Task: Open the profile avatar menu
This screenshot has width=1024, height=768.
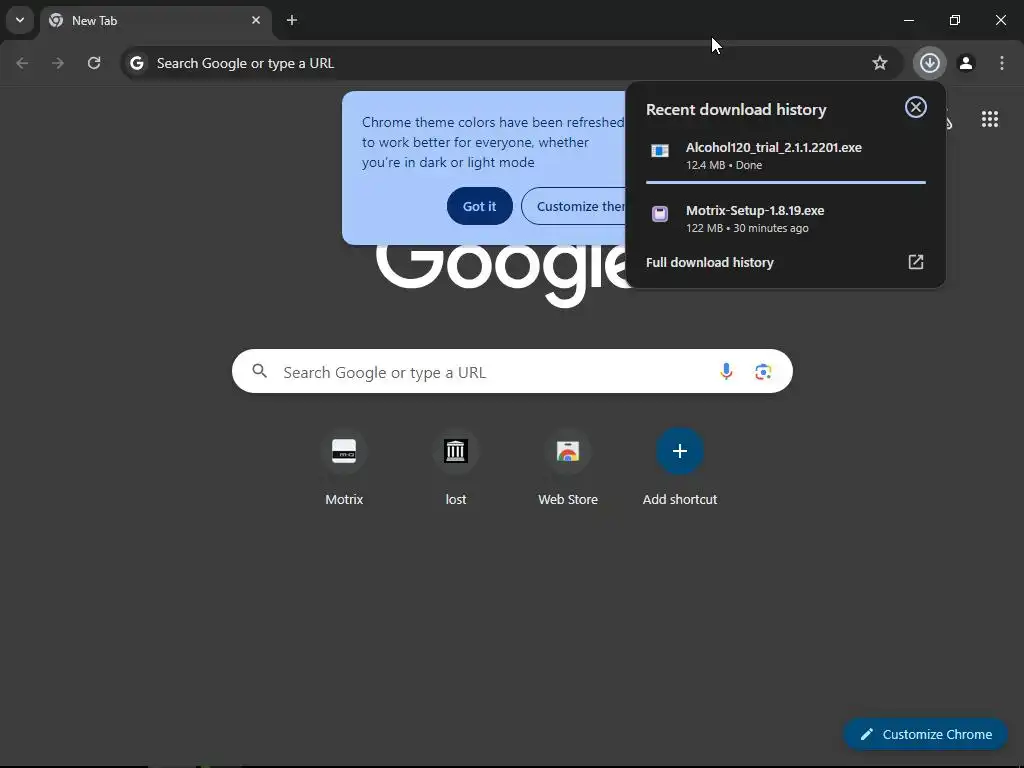Action: click(x=966, y=63)
